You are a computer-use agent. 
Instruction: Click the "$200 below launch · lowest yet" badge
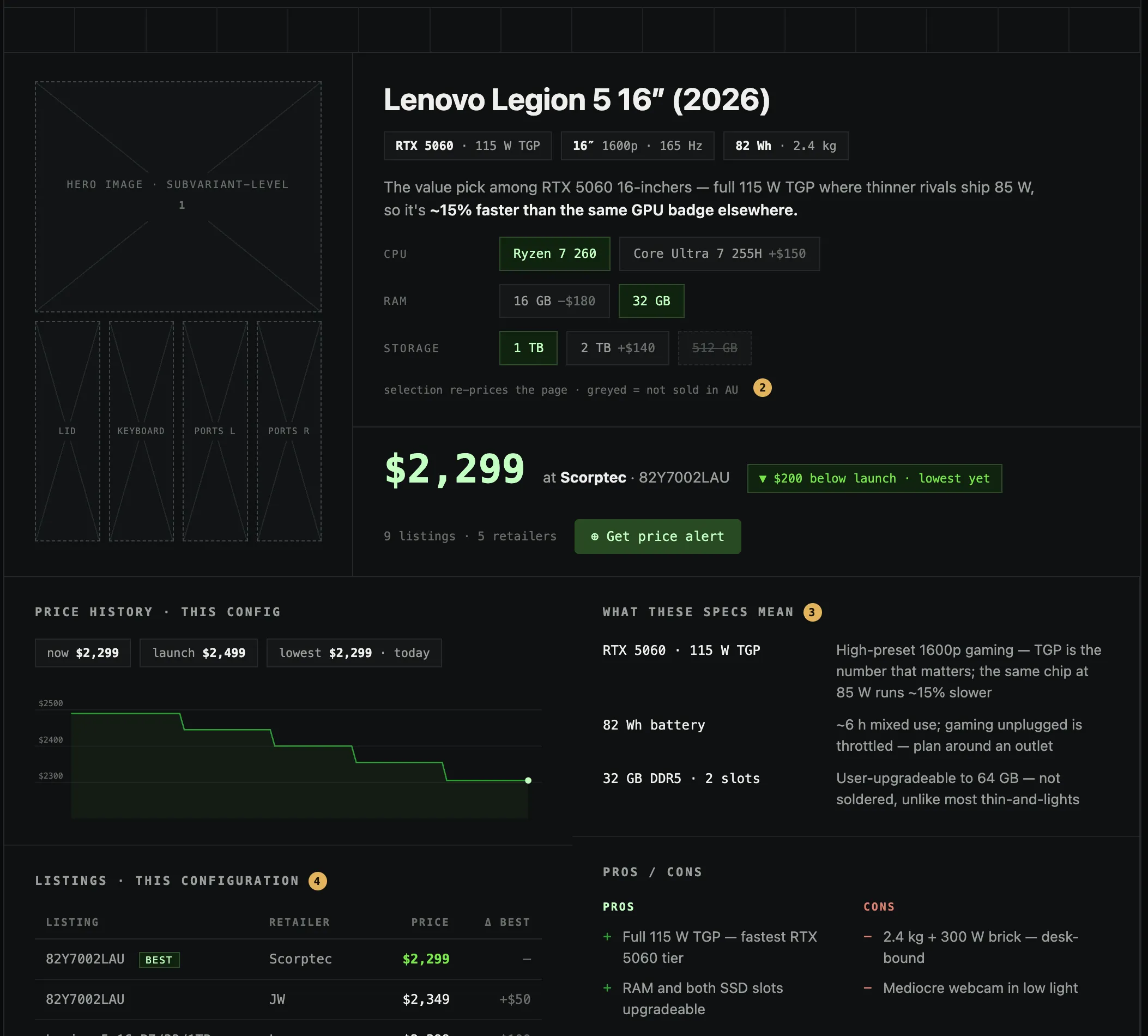(874, 479)
